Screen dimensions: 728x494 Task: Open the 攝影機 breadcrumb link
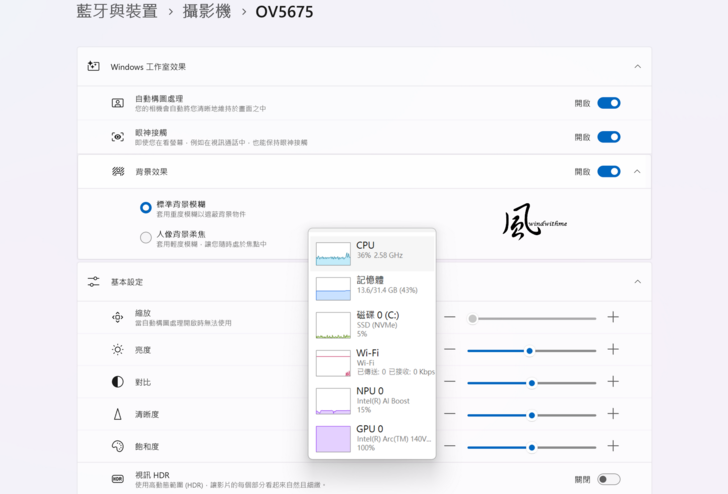click(206, 12)
